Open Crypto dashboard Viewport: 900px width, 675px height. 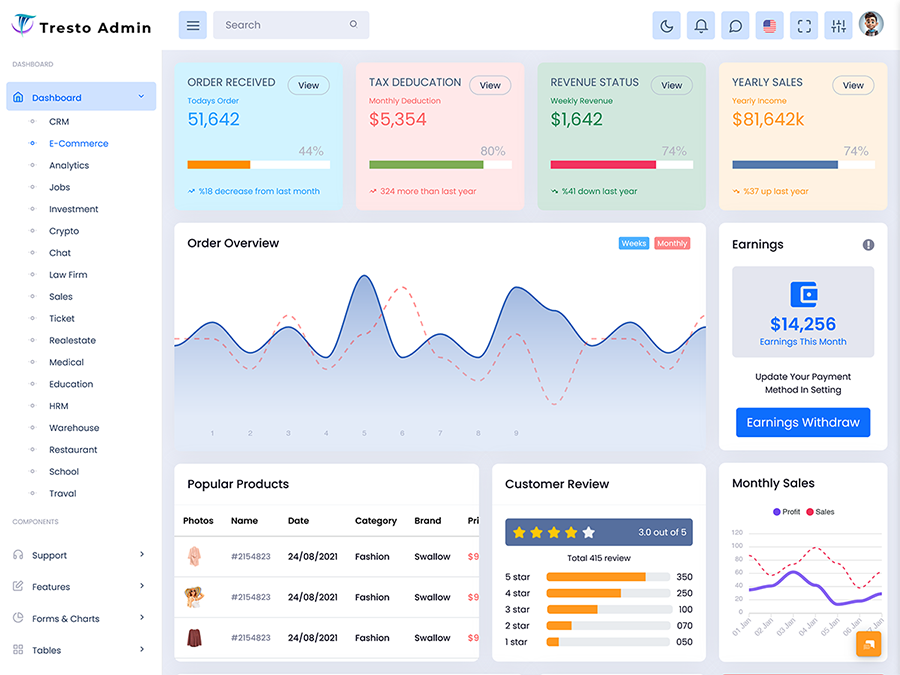[64, 231]
